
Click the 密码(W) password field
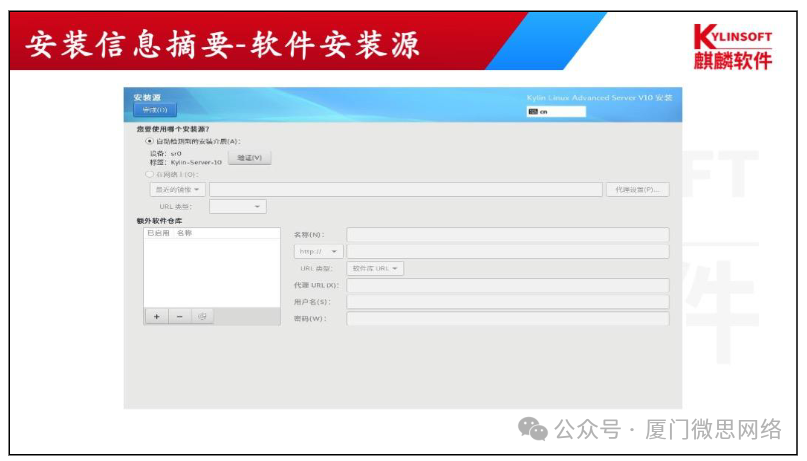click(x=508, y=318)
